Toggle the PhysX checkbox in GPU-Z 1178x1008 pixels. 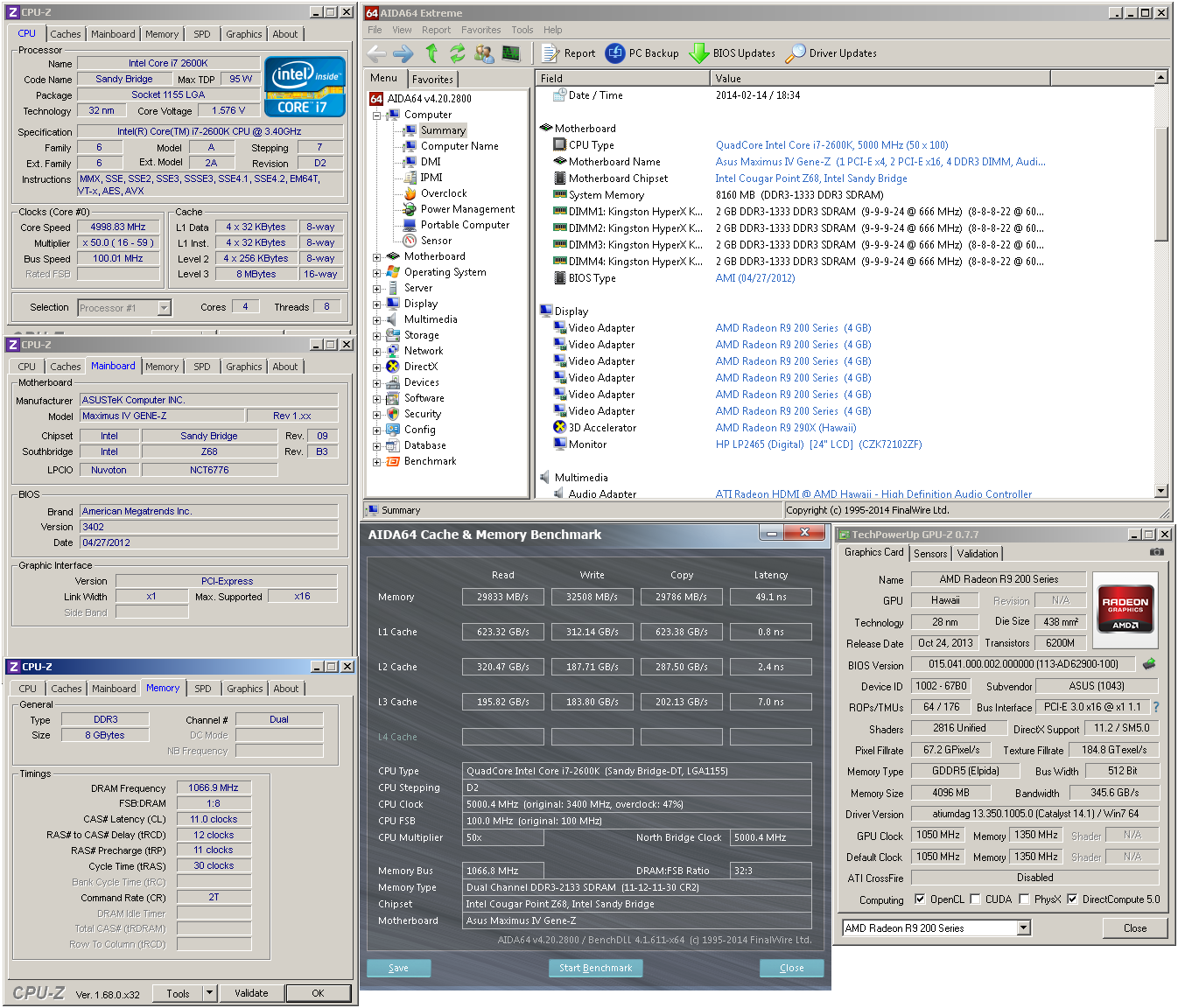coord(1023,899)
